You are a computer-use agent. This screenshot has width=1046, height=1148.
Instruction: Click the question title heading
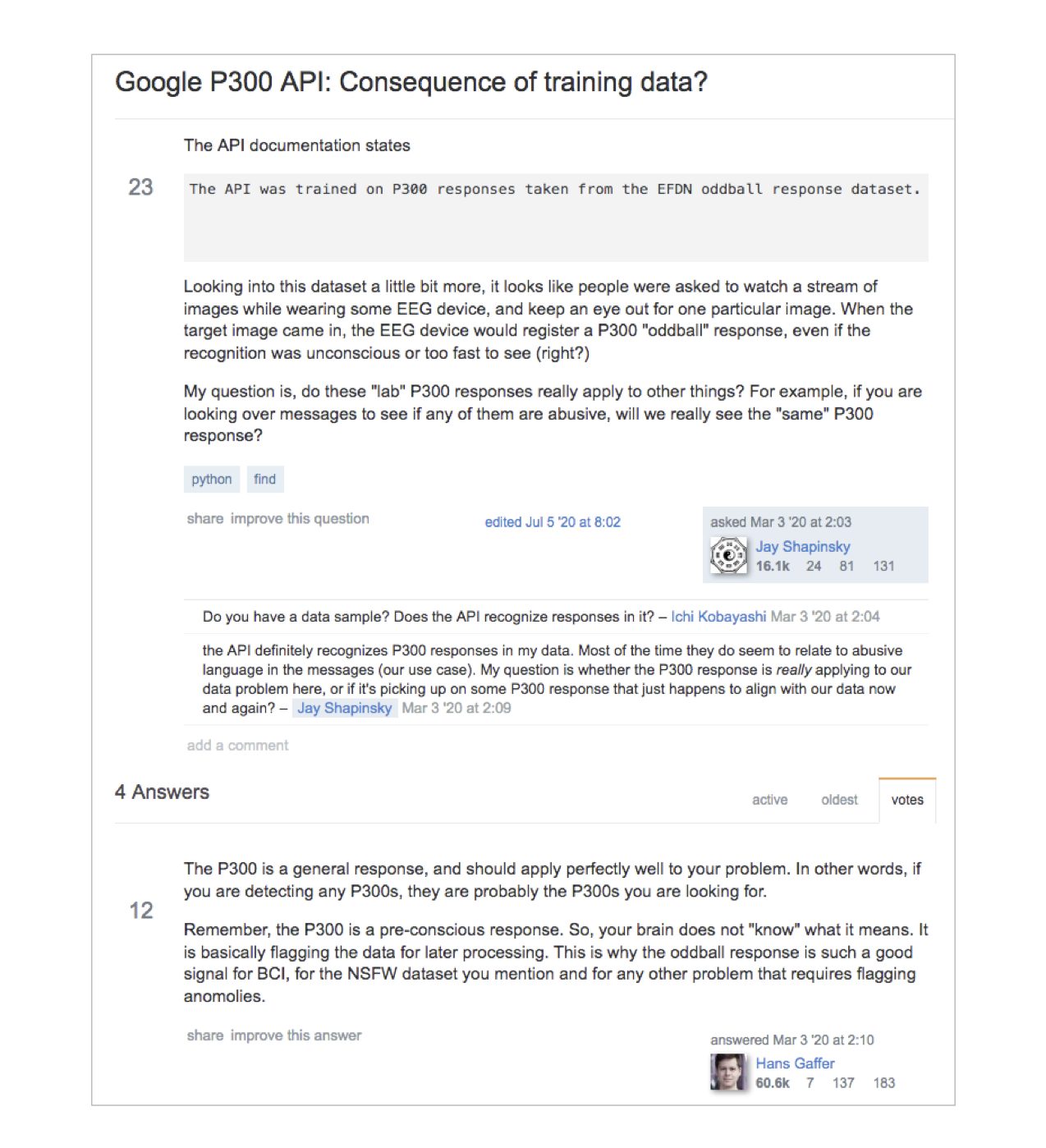click(411, 82)
